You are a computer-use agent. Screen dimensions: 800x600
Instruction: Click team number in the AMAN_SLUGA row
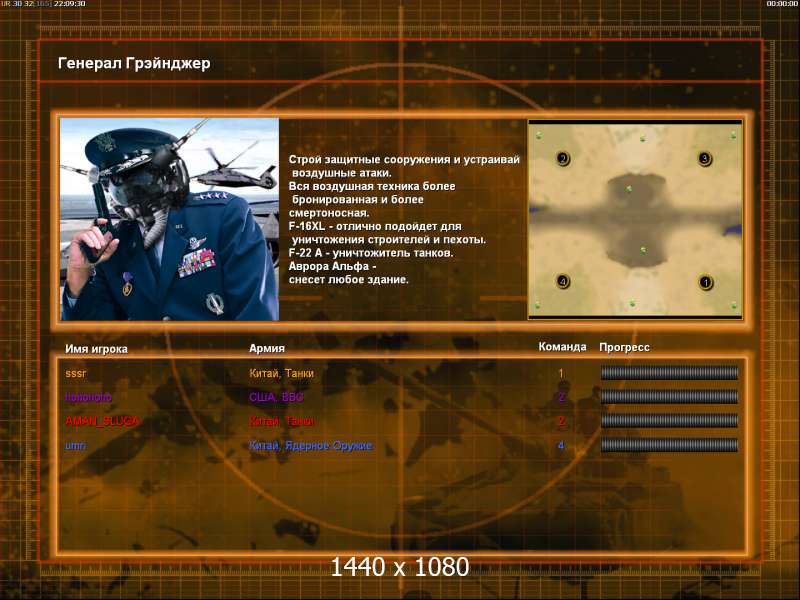point(561,421)
